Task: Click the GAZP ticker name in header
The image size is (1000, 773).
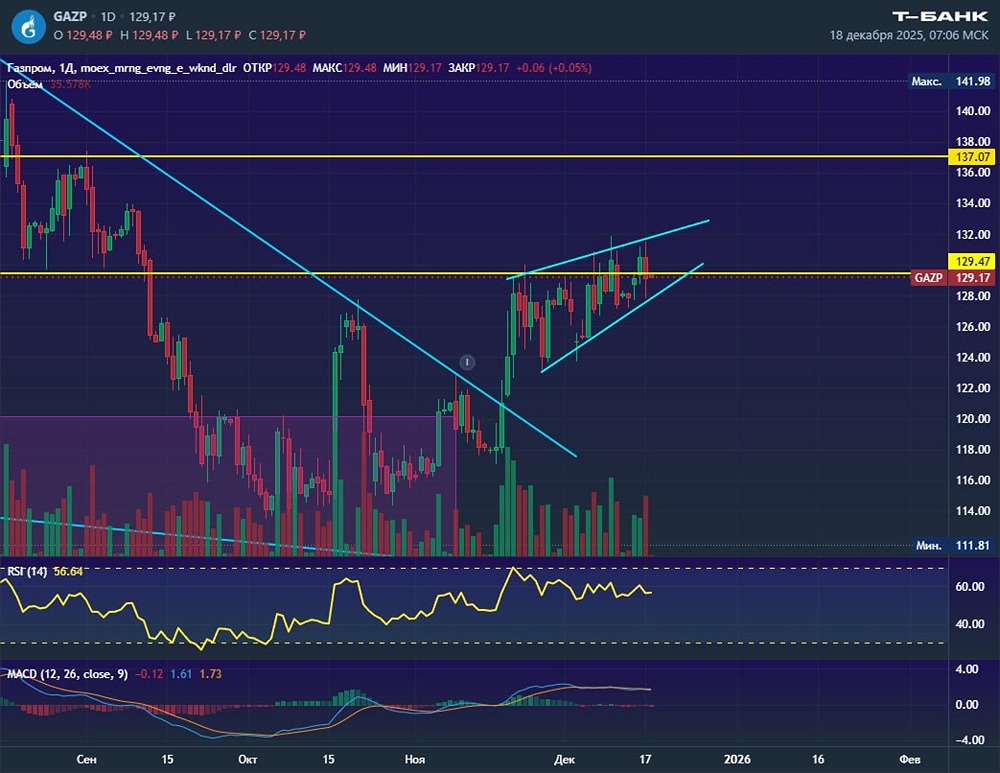Action: point(70,17)
